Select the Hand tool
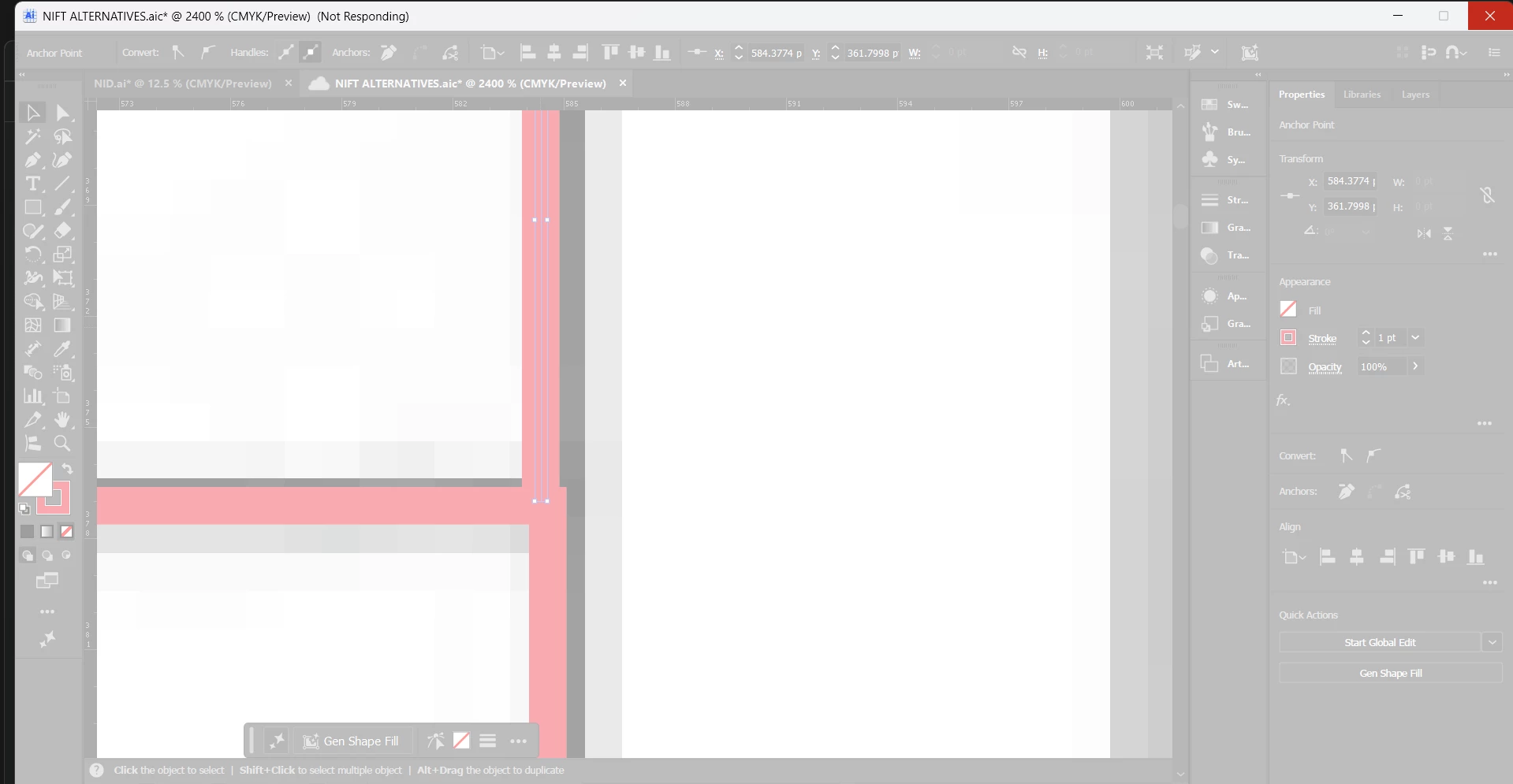 tap(63, 420)
